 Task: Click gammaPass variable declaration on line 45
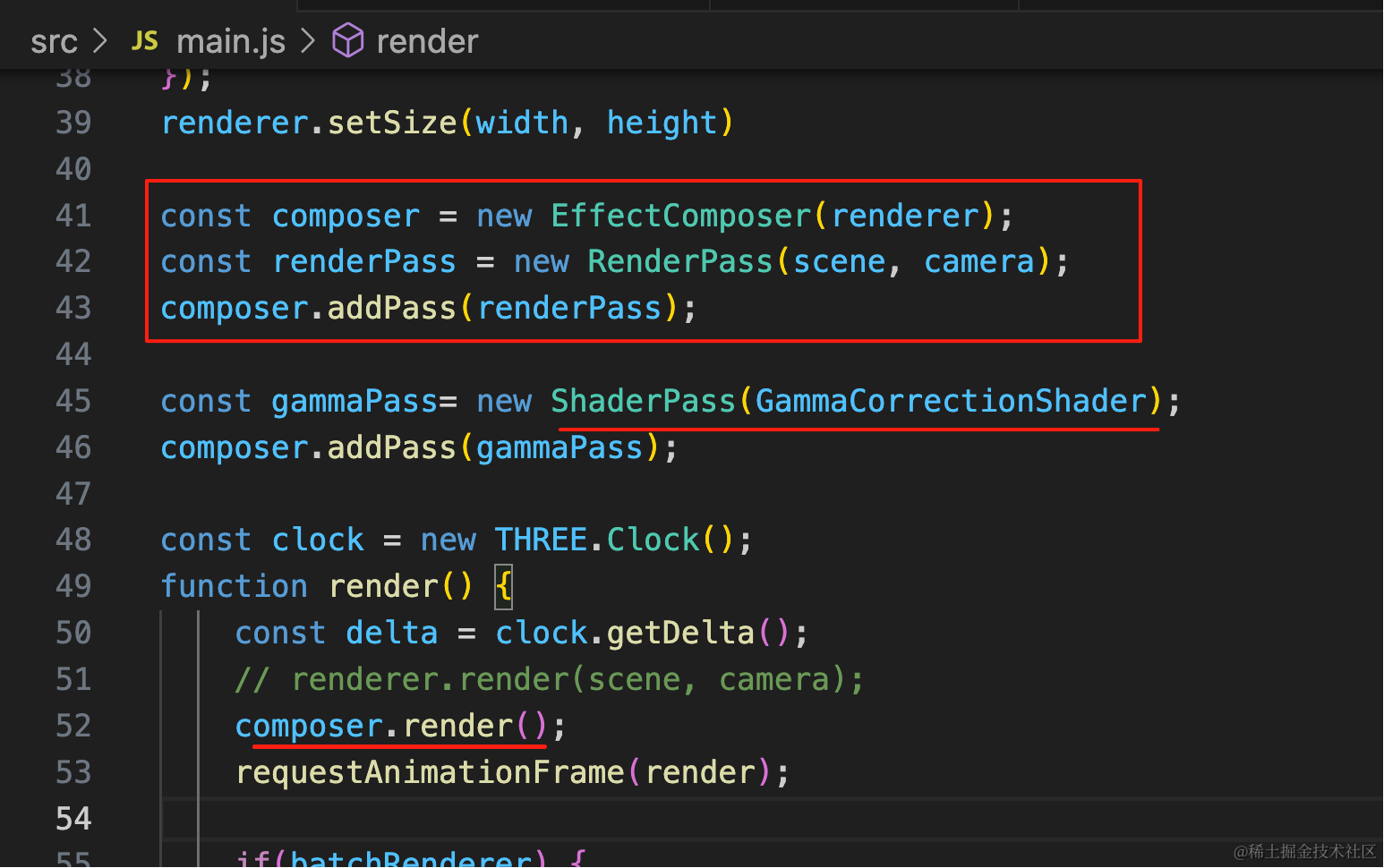coord(355,401)
